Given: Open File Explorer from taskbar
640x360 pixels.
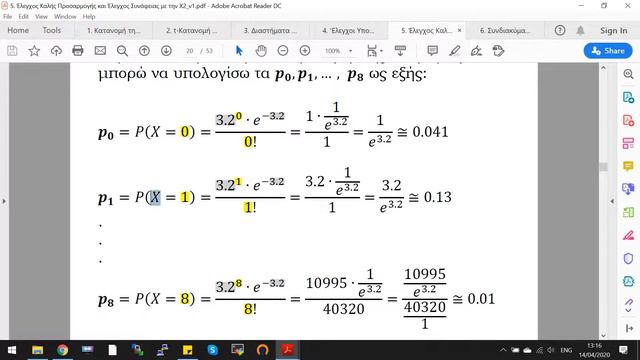Looking at the screenshot, I should point(38,350).
